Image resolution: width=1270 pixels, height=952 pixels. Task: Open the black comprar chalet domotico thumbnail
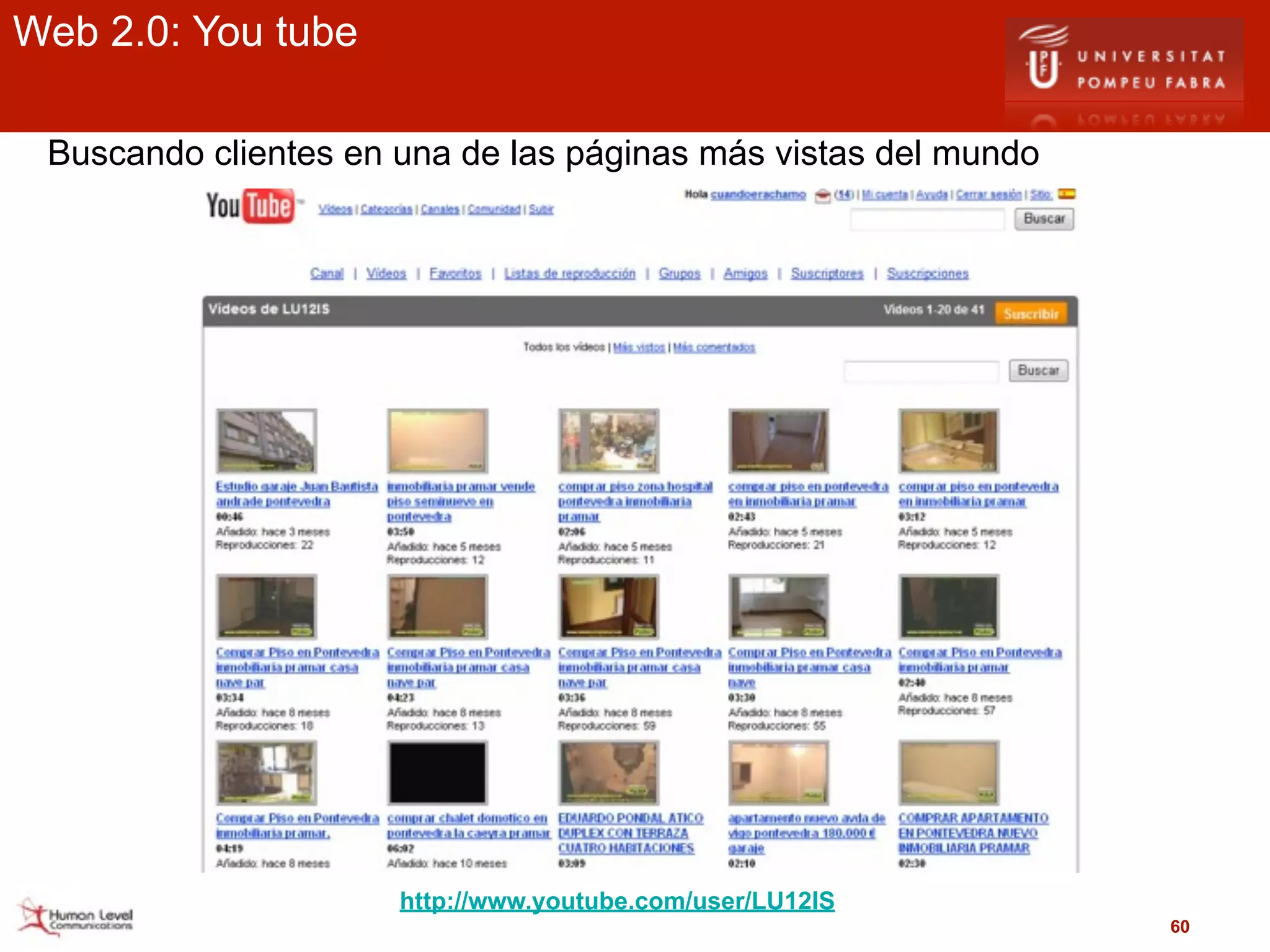tap(438, 773)
